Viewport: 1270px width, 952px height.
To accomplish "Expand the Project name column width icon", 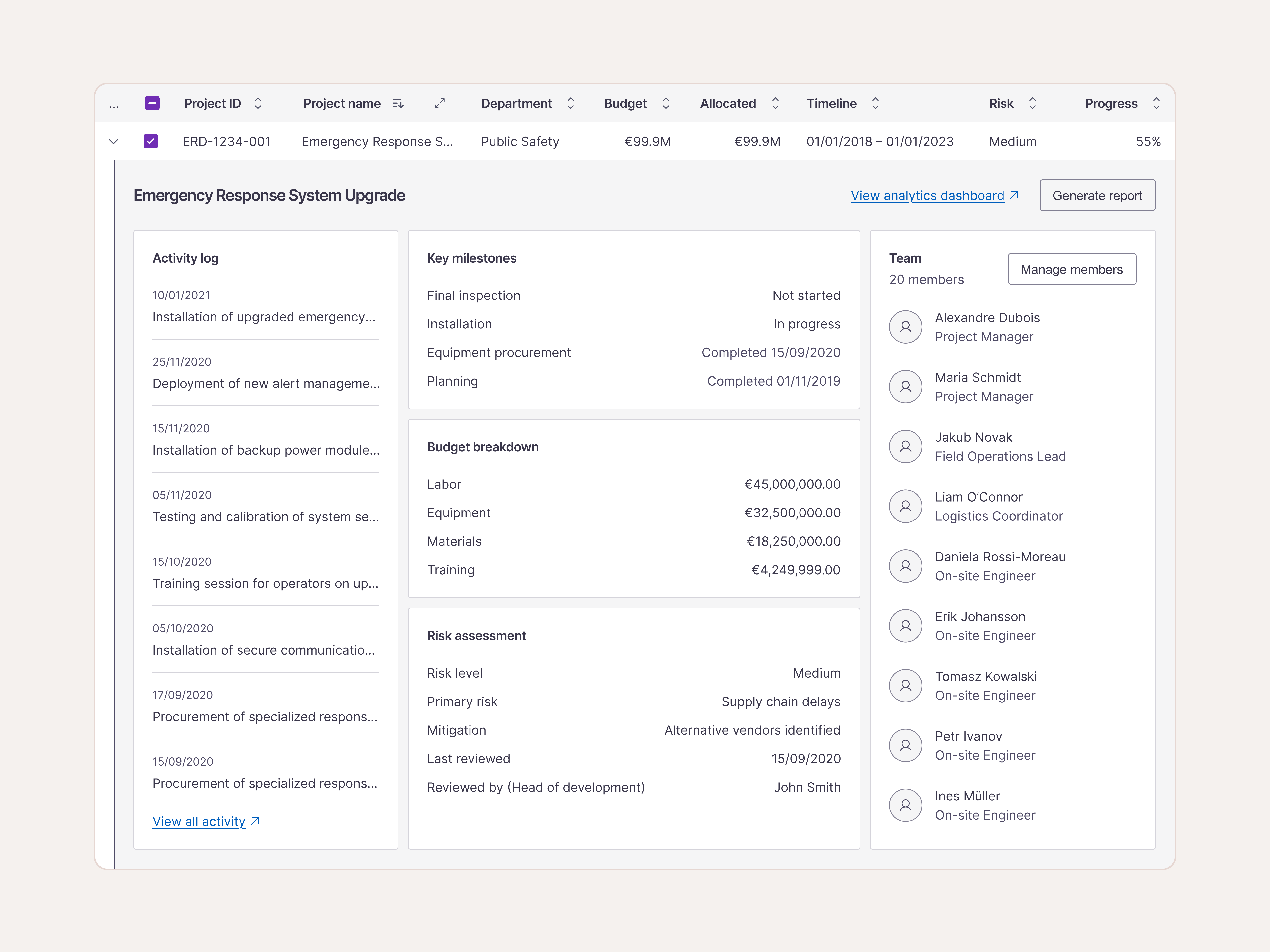I will pyautogui.click(x=440, y=103).
